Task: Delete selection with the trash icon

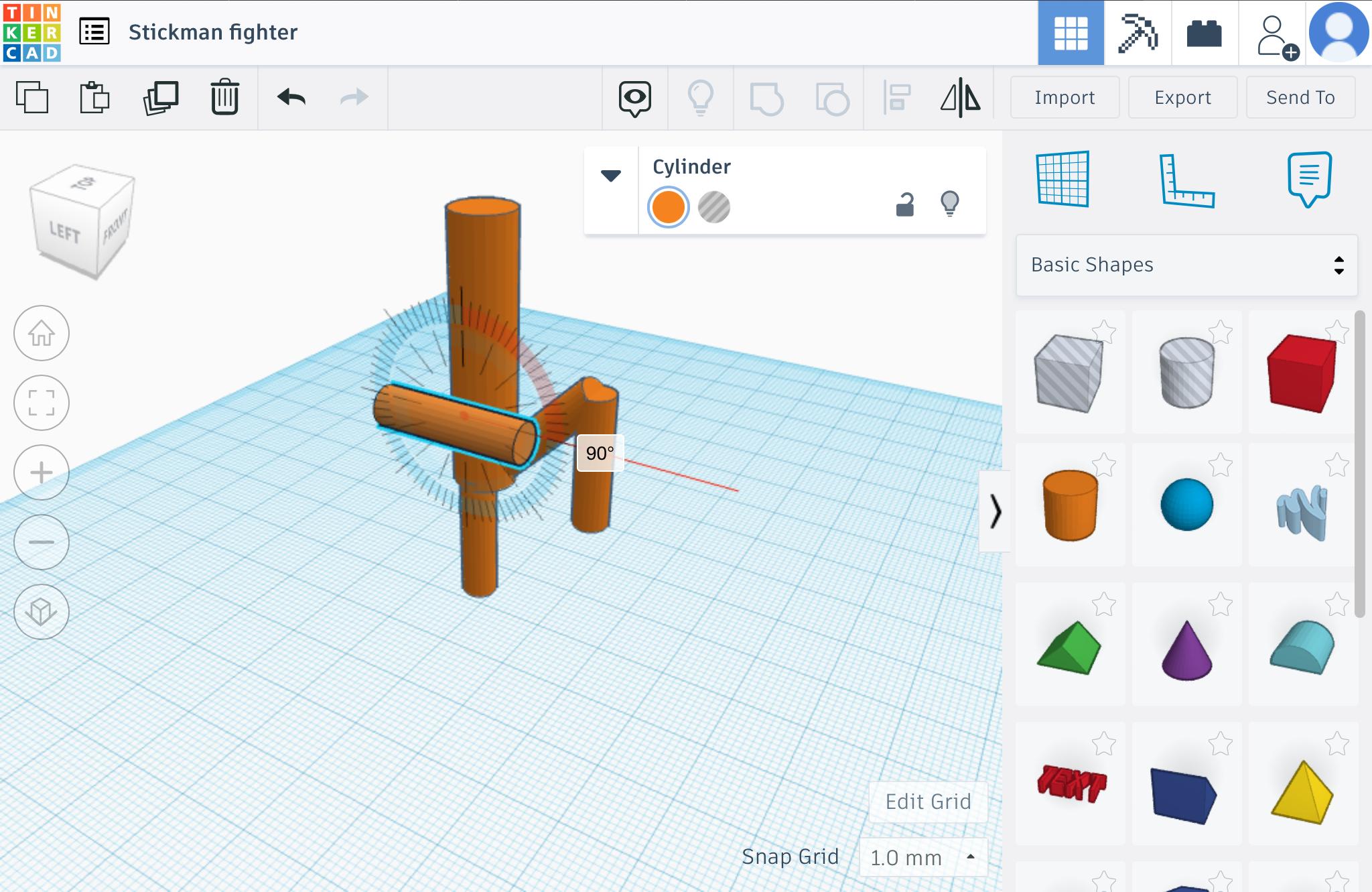Action: 224,98
